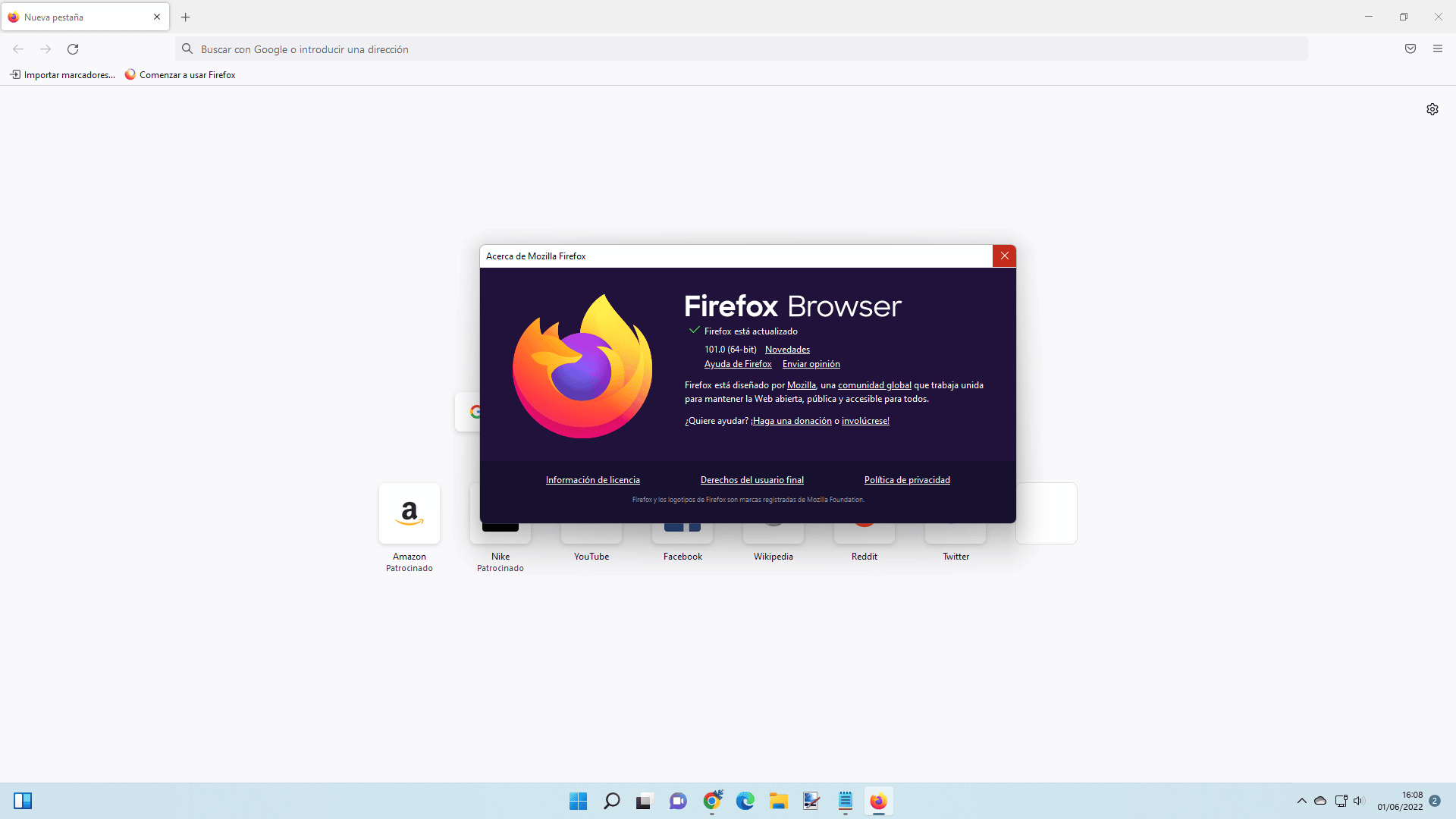Image resolution: width=1456 pixels, height=819 pixels.
Task: Open the Pocket save icon
Action: (x=1410, y=49)
